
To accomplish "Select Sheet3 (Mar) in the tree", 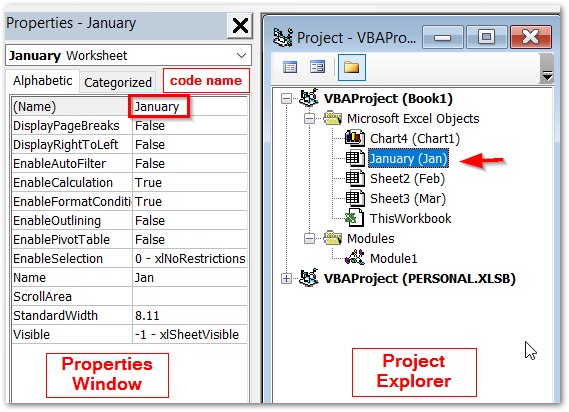I will coord(408,199).
